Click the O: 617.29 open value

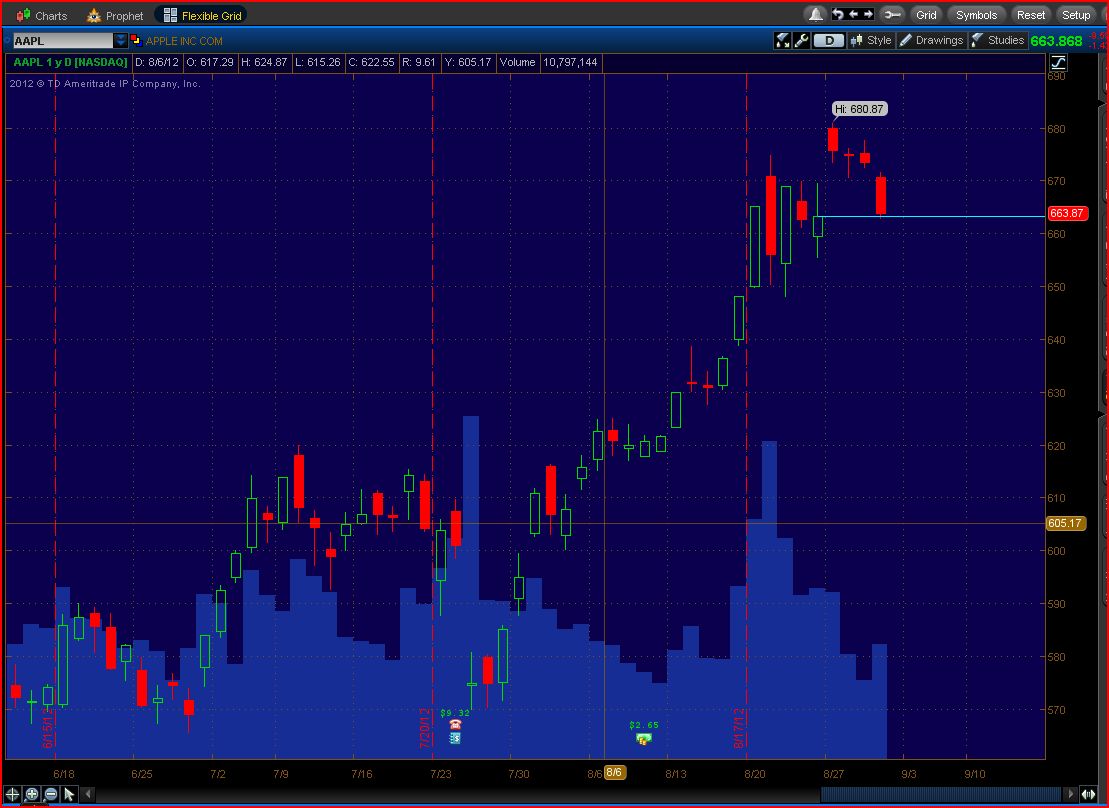tap(209, 62)
